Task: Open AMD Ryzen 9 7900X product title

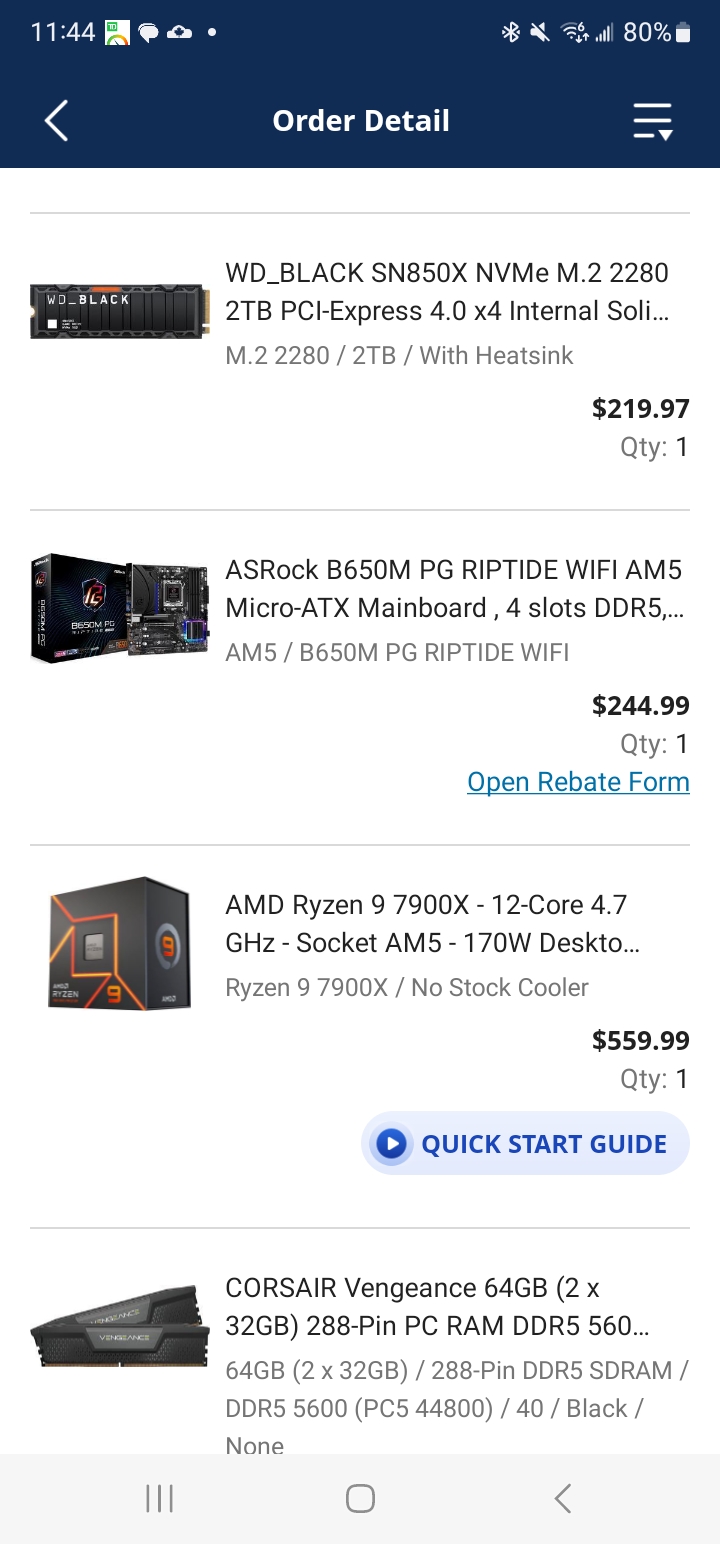Action: click(x=433, y=924)
